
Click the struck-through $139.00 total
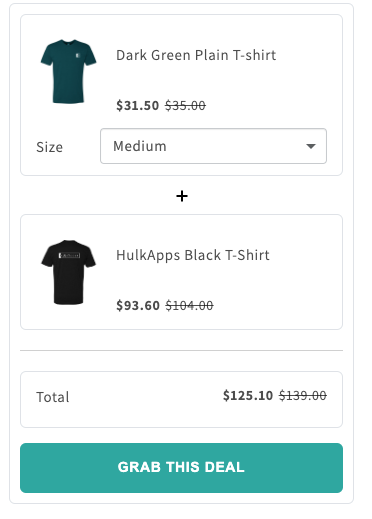tap(303, 395)
